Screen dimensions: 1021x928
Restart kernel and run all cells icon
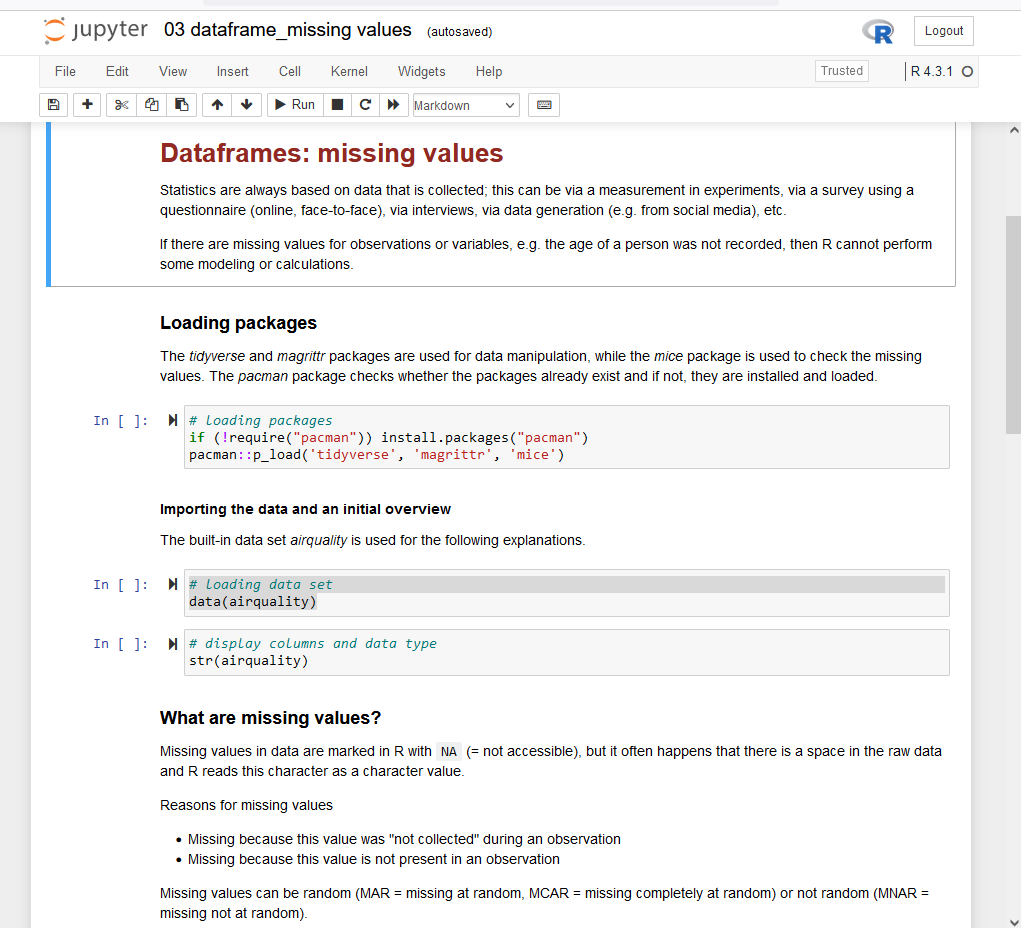(394, 105)
